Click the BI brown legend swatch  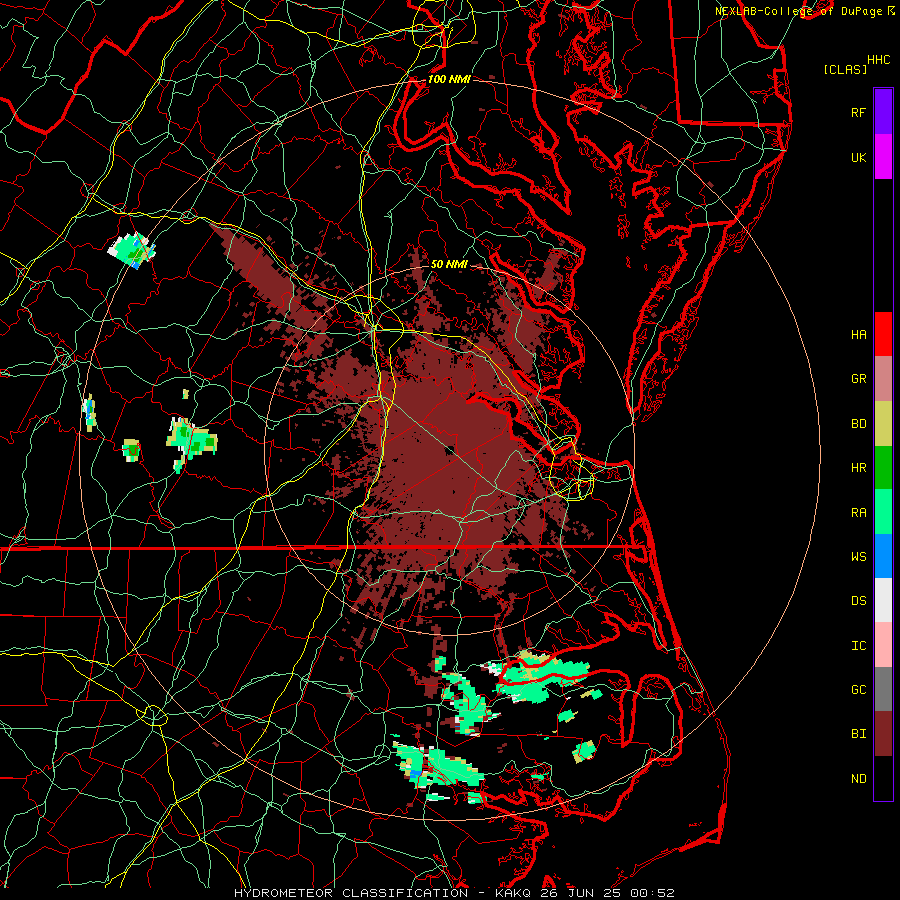point(883,734)
